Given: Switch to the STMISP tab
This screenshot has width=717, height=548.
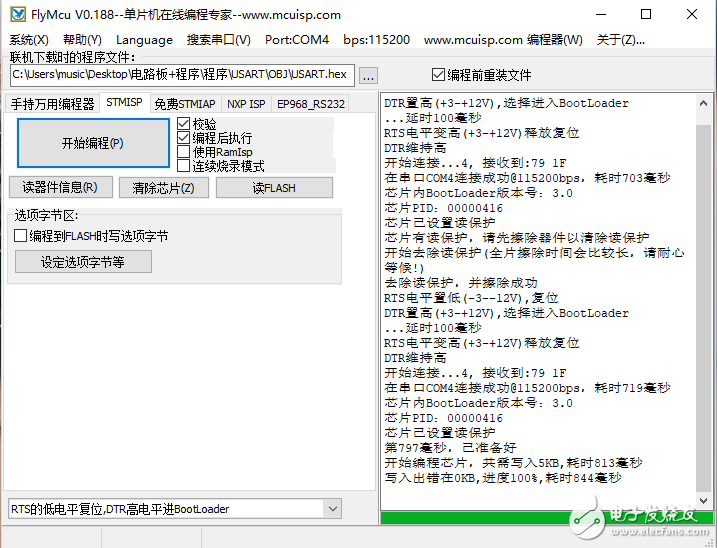Looking at the screenshot, I should (x=124, y=102).
